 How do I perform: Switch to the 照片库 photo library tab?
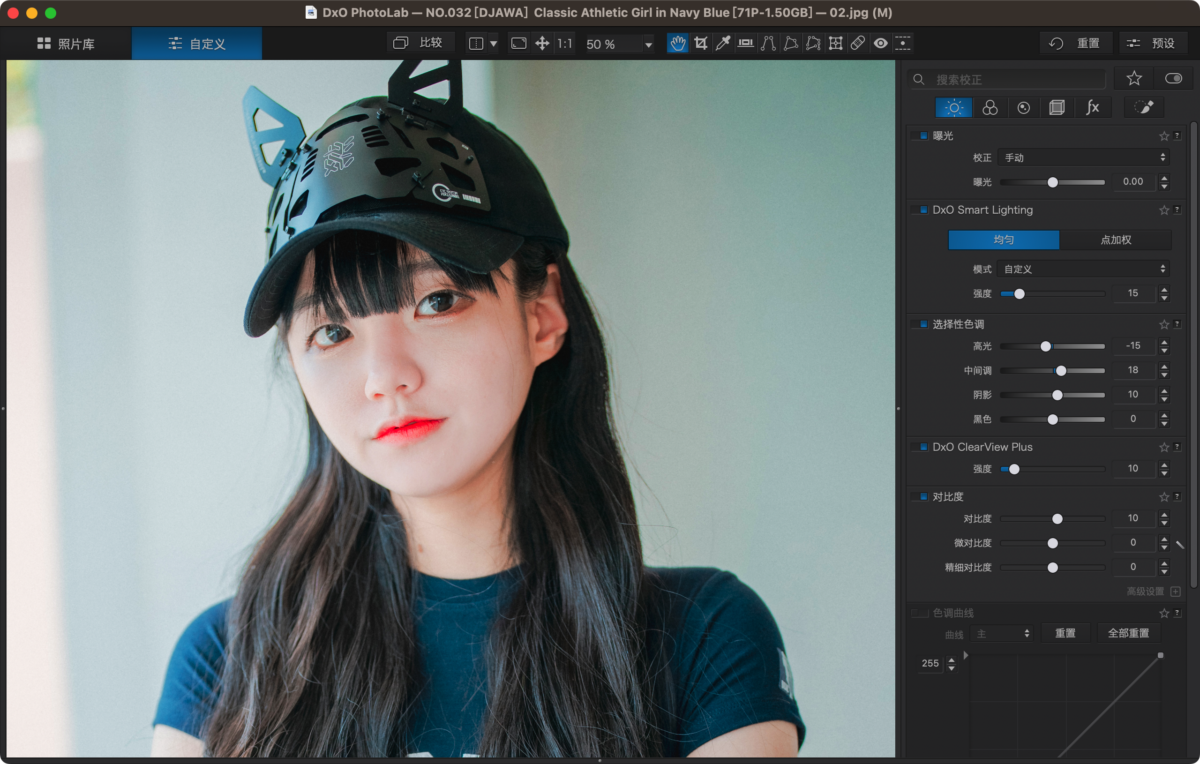66,44
